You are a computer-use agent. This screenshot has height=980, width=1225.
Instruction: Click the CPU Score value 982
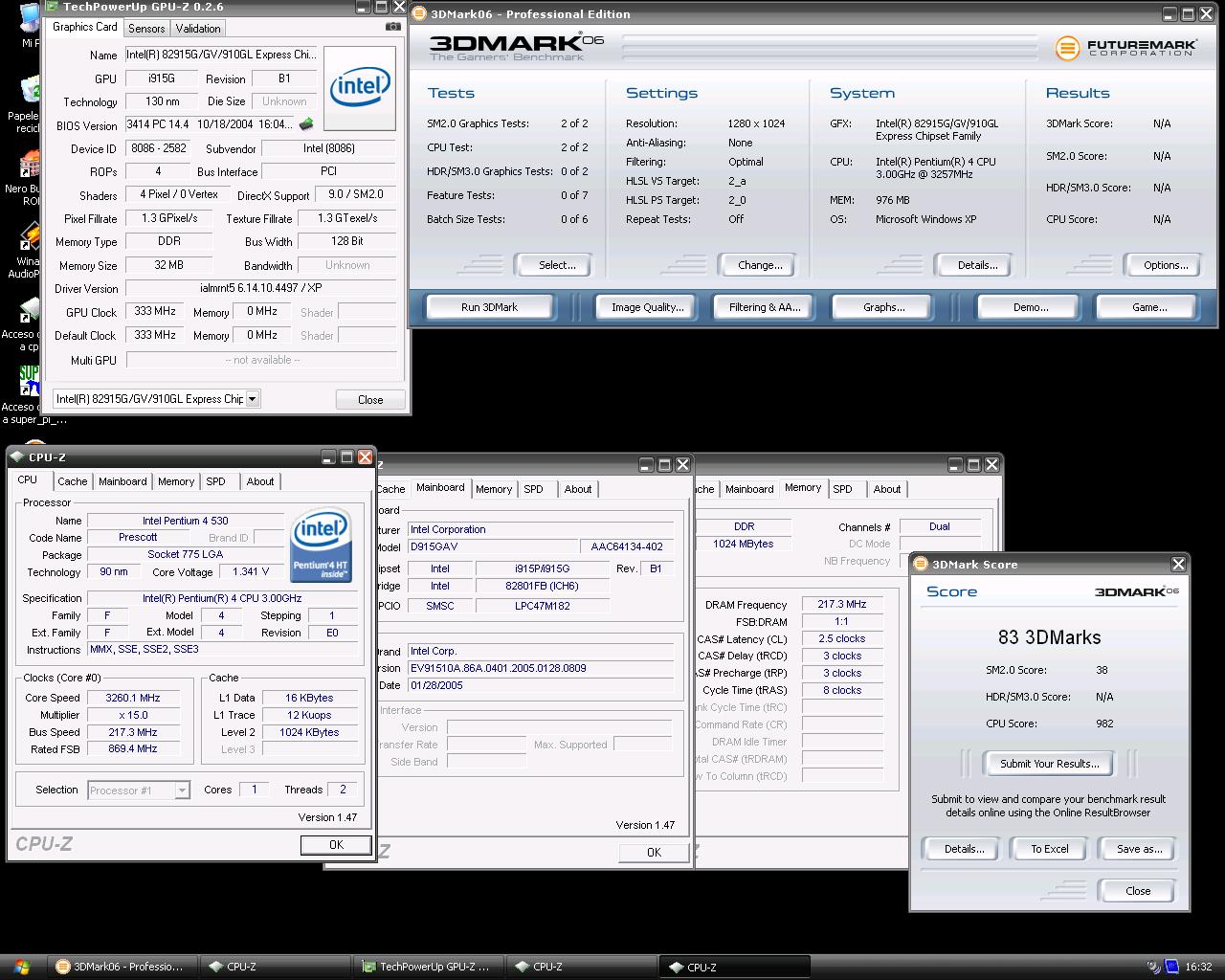[x=1104, y=724]
